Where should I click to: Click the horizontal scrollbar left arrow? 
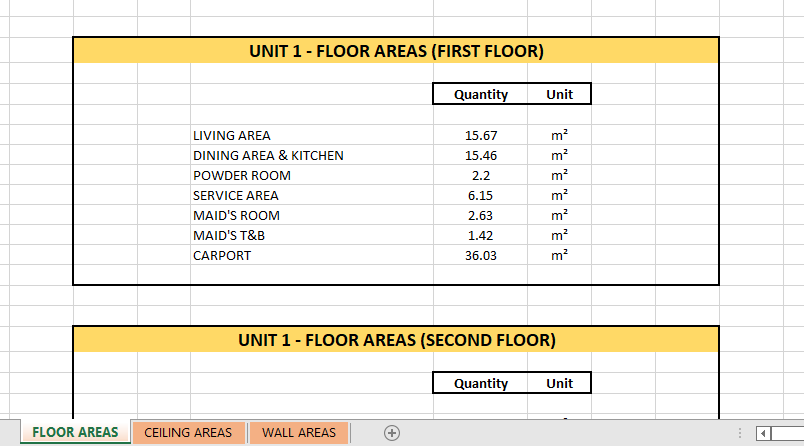(764, 433)
